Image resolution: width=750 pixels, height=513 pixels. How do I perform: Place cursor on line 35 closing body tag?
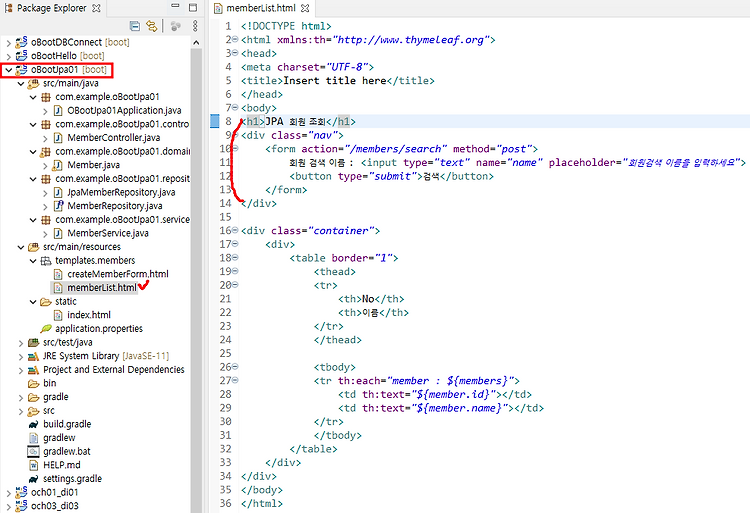pos(262,490)
